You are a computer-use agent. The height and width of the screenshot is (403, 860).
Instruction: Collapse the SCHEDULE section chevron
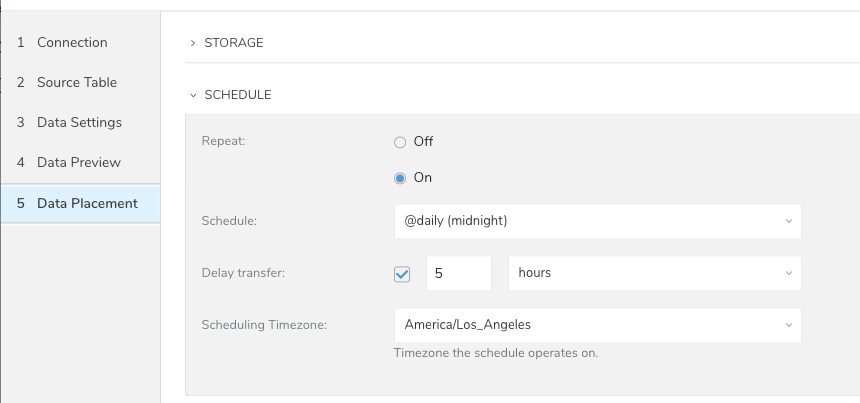point(193,95)
